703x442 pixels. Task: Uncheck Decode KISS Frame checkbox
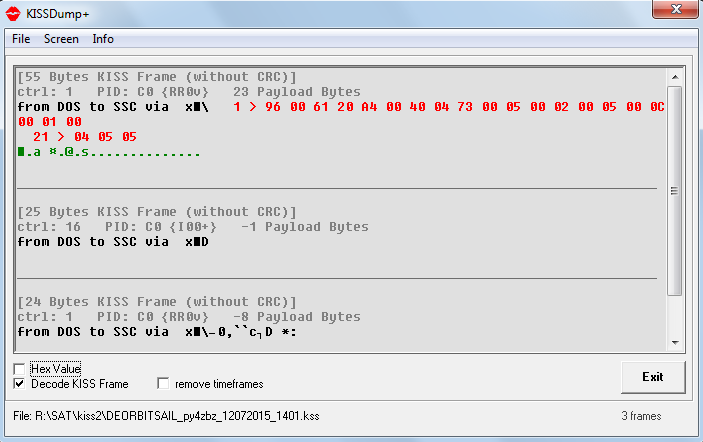click(x=19, y=384)
